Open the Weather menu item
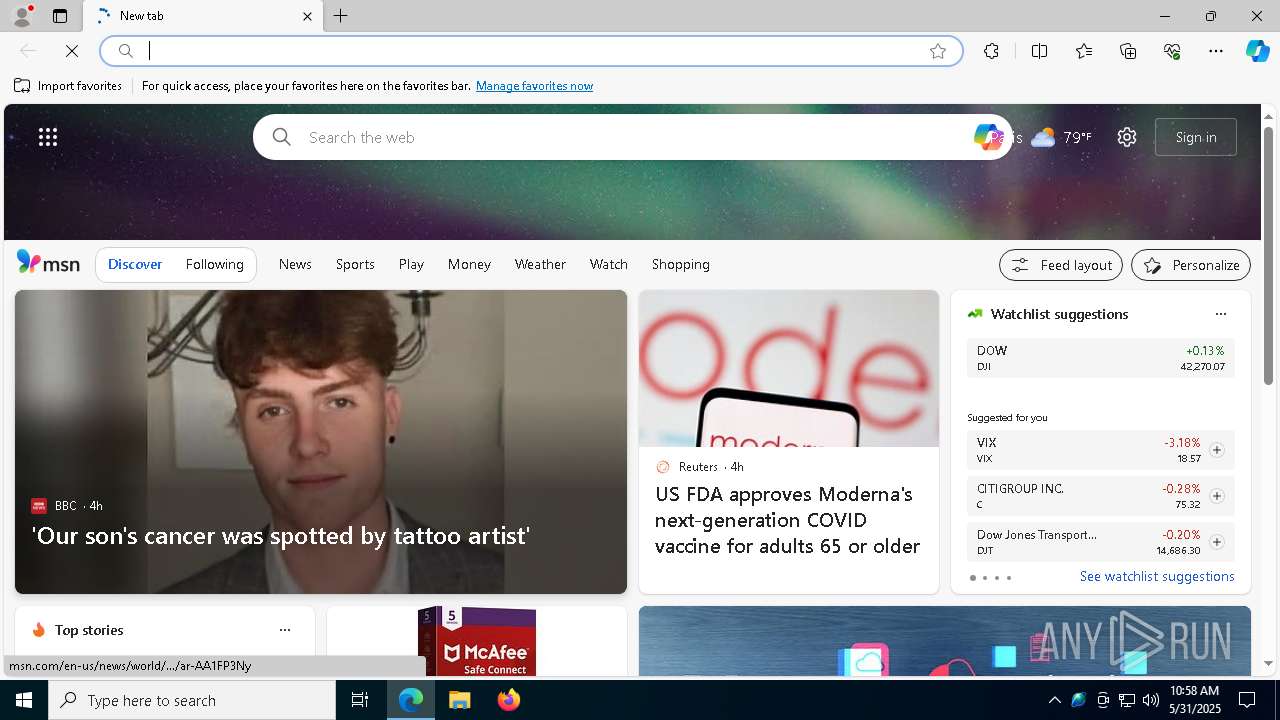 [x=540, y=264]
